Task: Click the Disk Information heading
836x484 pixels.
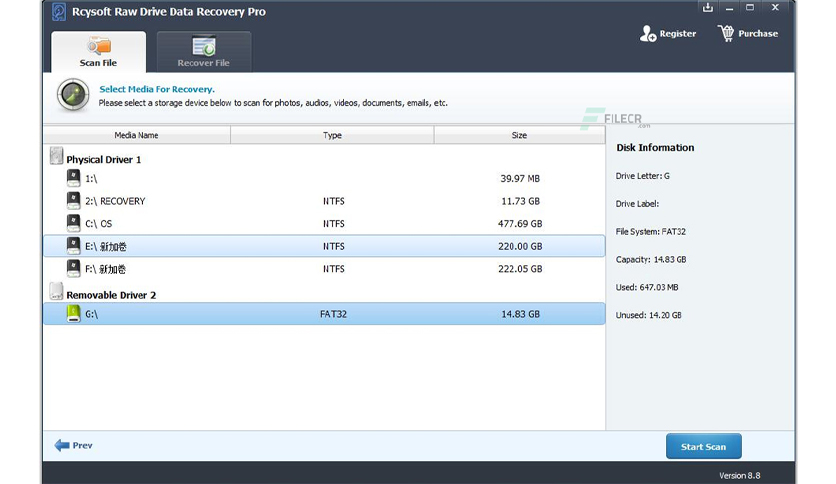Action: click(x=655, y=148)
